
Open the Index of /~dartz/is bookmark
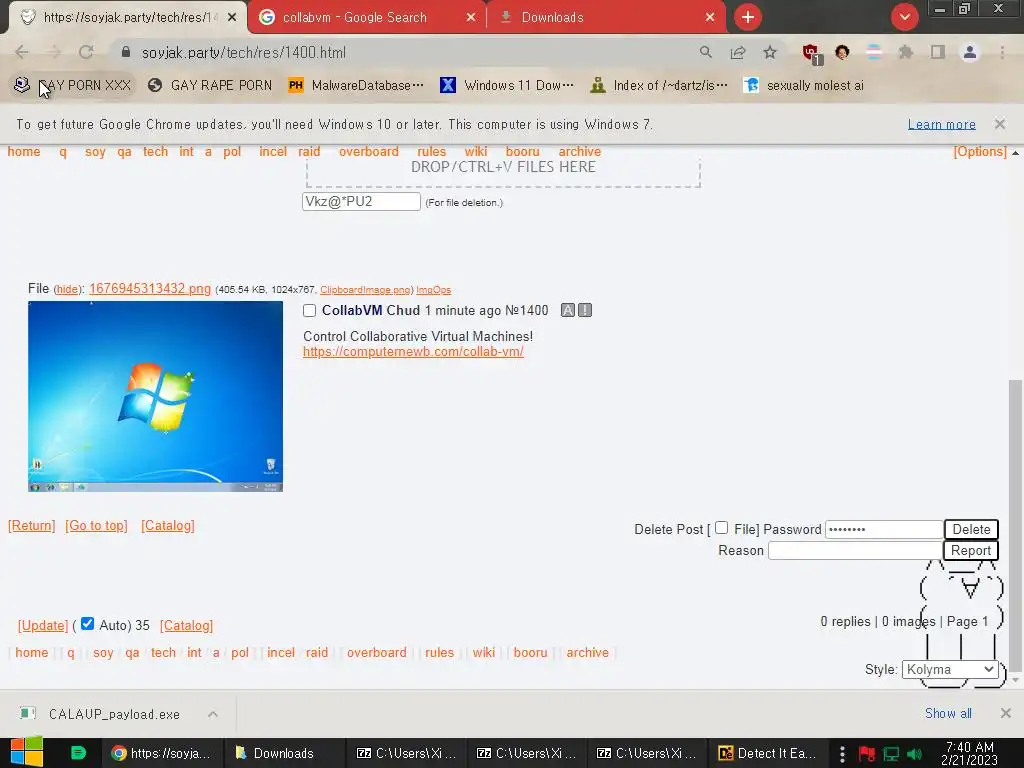point(659,86)
